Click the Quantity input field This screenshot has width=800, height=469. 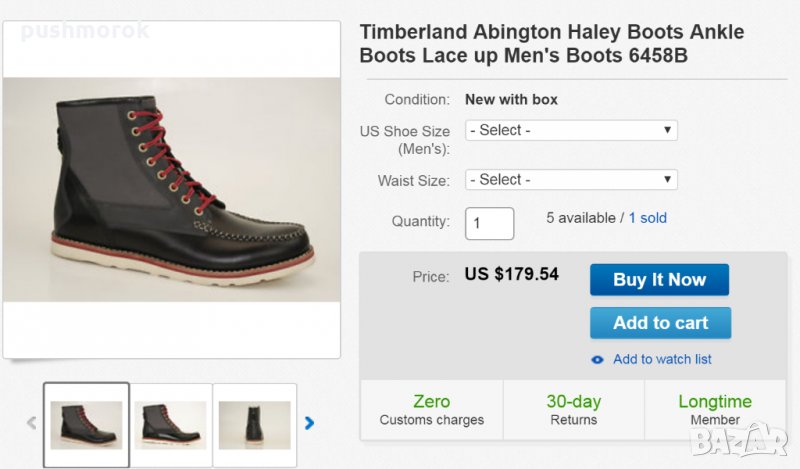pyautogui.click(x=489, y=223)
